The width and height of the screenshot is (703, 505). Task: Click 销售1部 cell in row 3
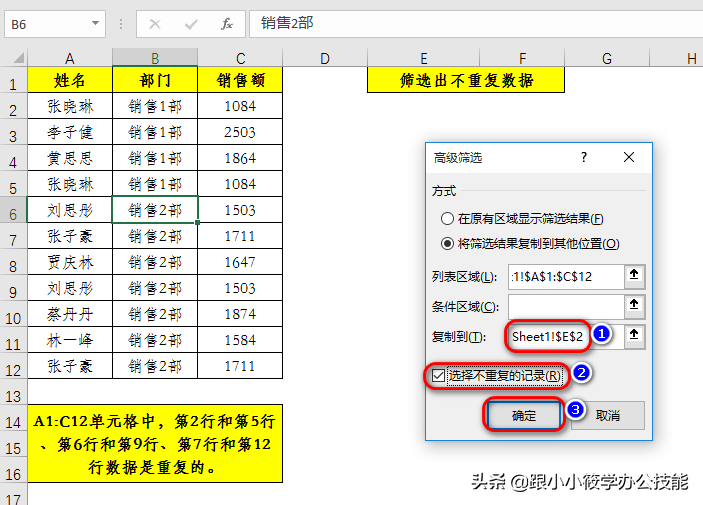pyautogui.click(x=155, y=132)
